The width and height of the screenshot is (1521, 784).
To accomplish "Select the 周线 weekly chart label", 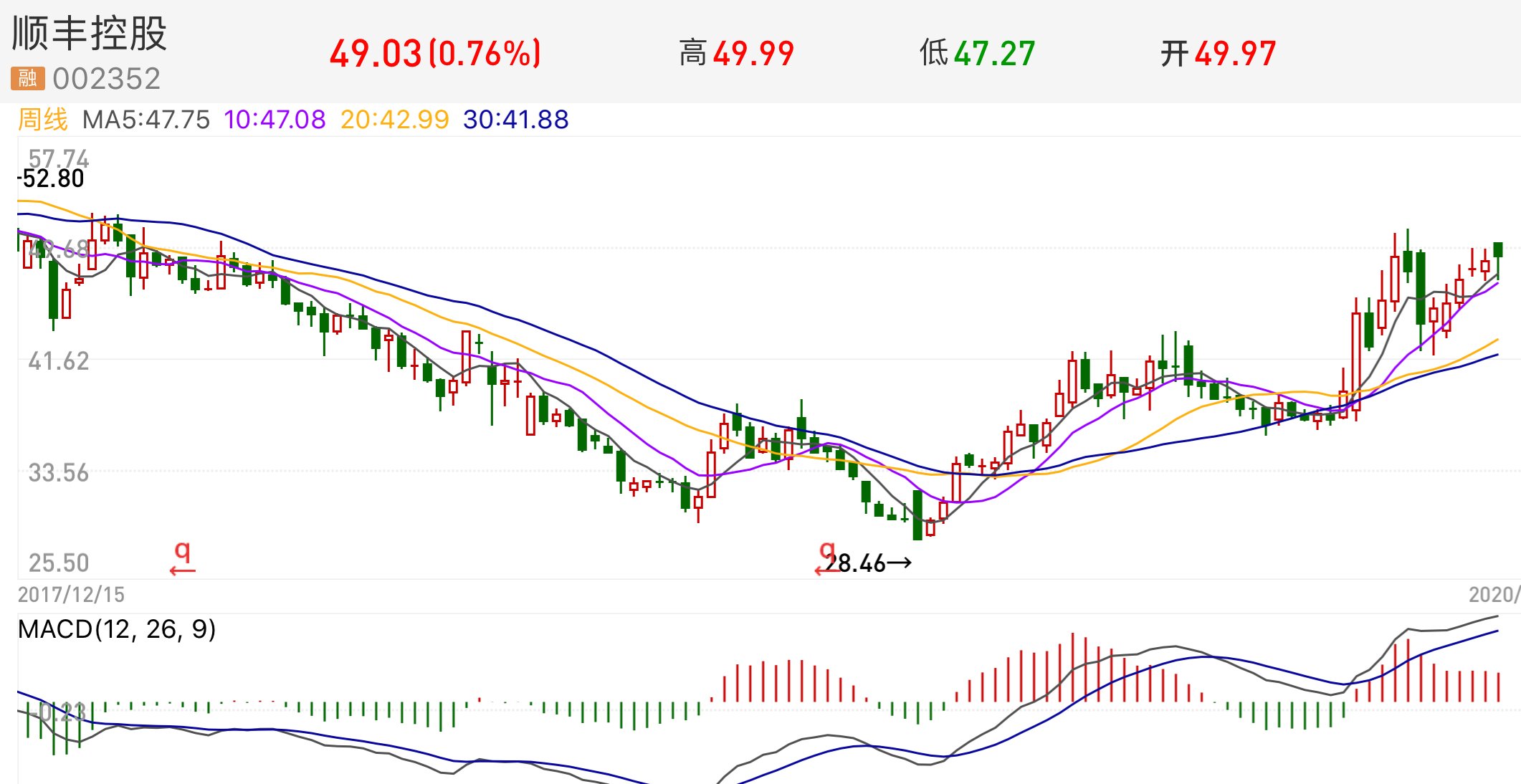I will (43, 120).
